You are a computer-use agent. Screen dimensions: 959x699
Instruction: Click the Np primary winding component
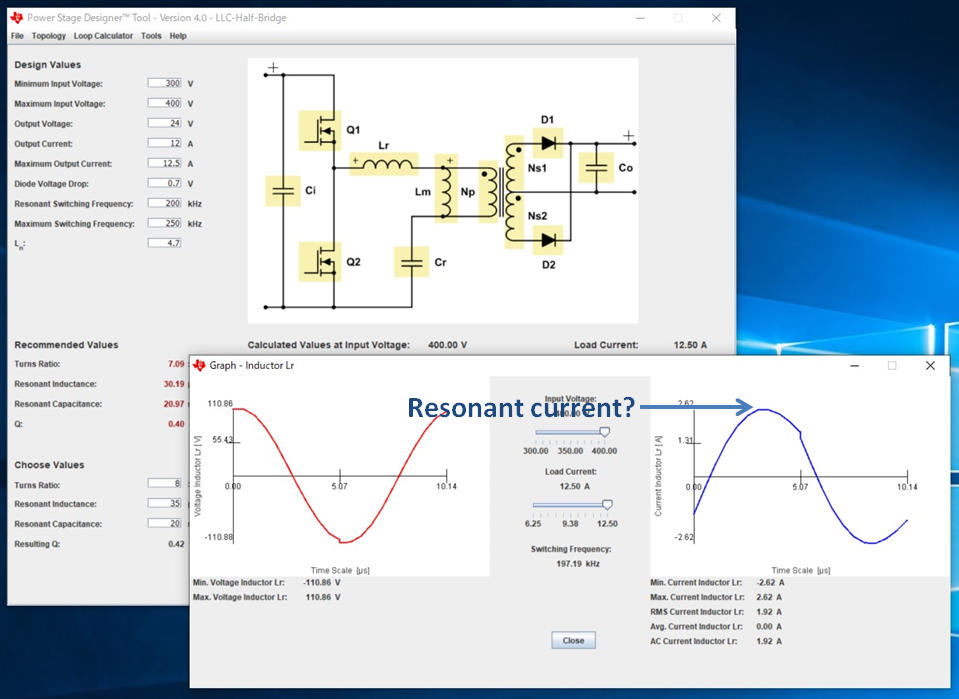pyautogui.click(x=488, y=191)
